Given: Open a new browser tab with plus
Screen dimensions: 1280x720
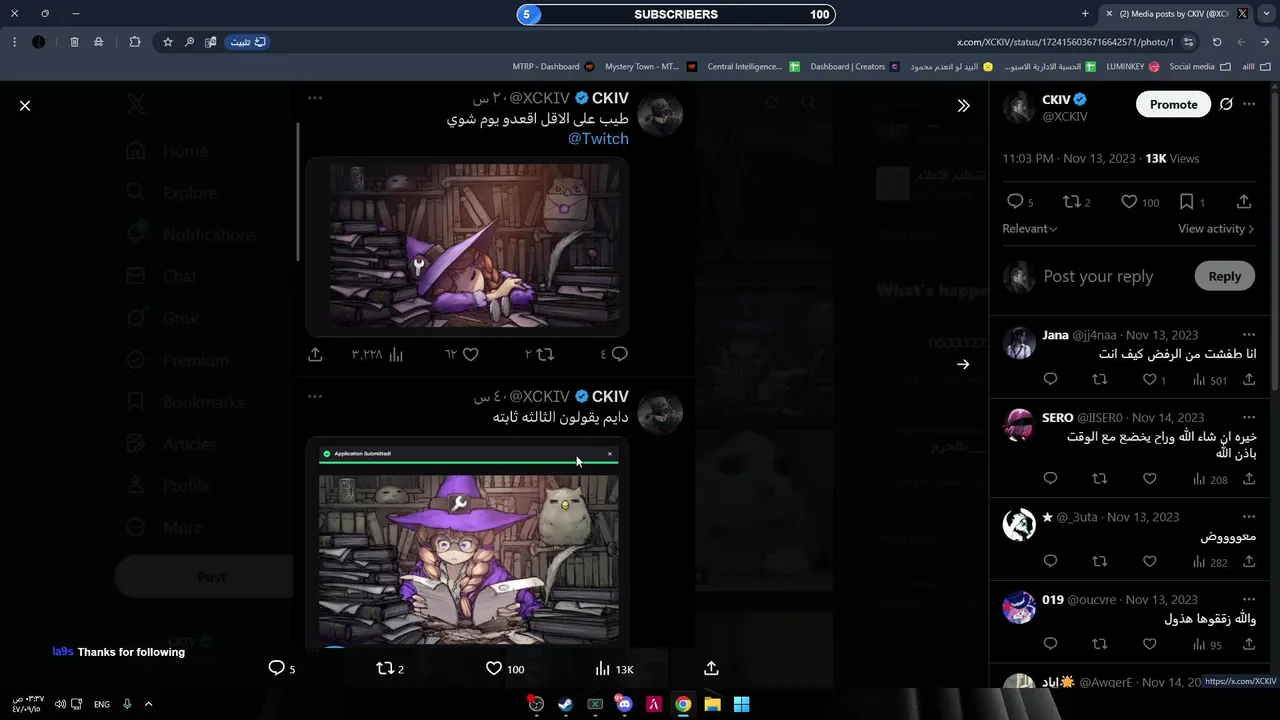Looking at the screenshot, I should (1085, 14).
